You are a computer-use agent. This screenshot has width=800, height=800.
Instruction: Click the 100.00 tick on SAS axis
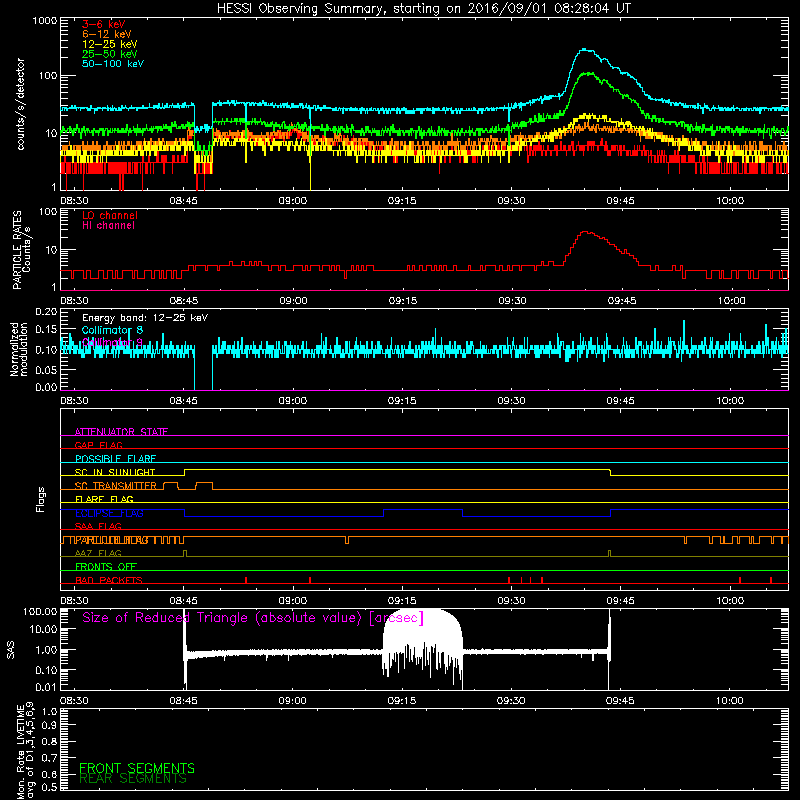(x=40, y=611)
